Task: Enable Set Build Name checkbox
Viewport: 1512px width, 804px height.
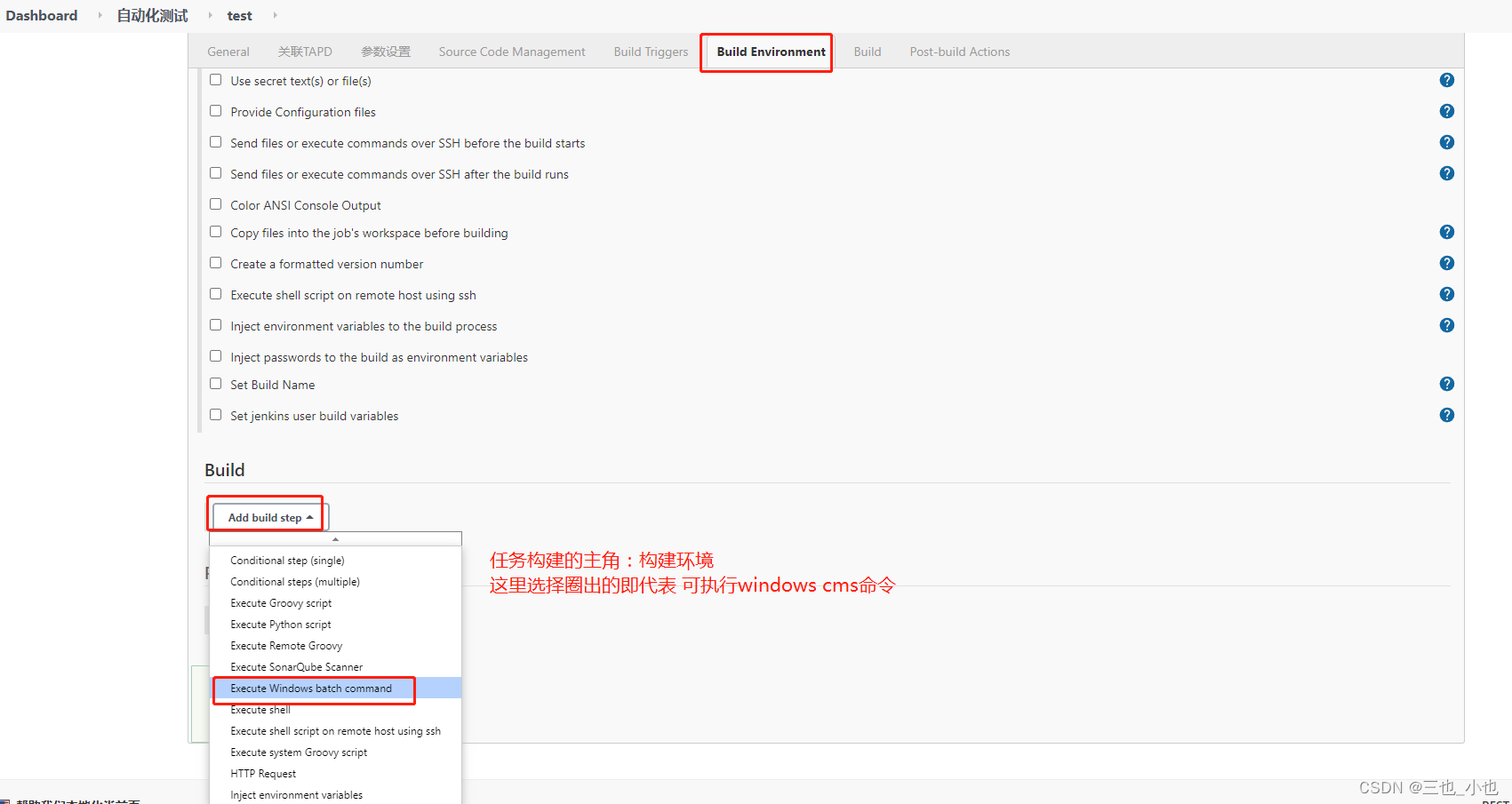Action: pos(215,384)
